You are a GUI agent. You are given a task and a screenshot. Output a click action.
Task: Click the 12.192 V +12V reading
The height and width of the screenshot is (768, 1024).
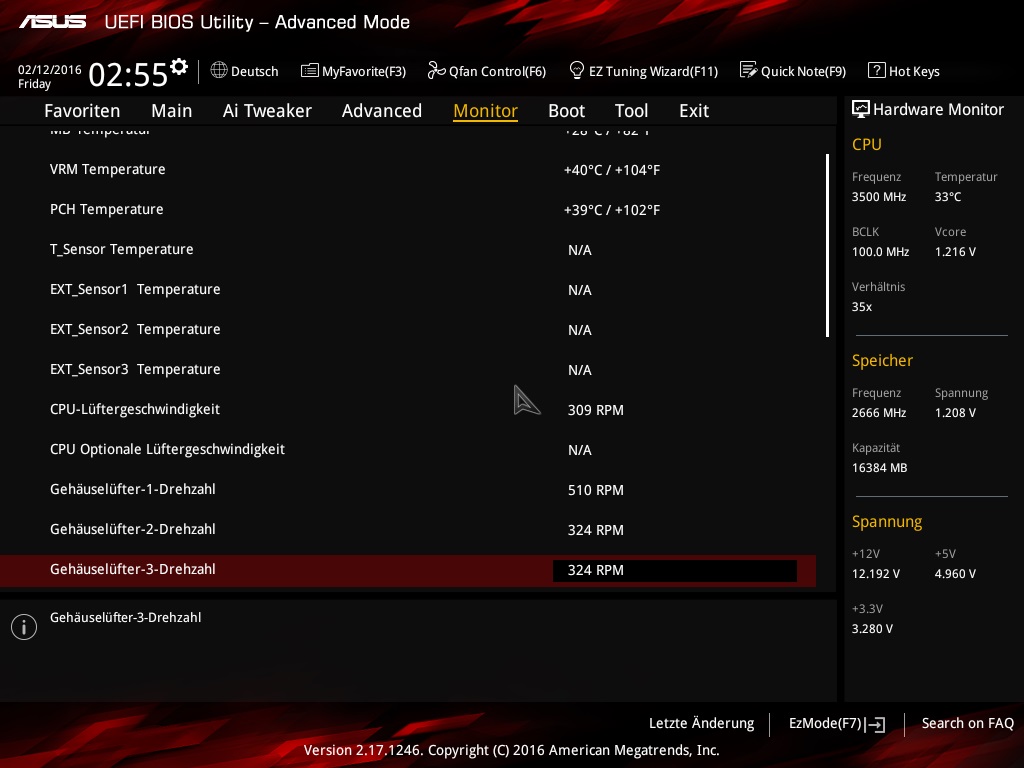876,574
